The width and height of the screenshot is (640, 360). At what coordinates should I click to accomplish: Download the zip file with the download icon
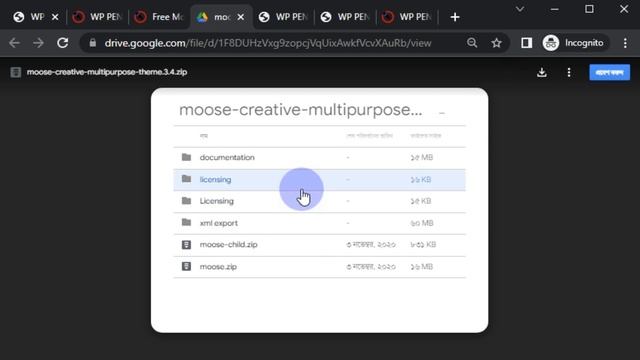coord(542,73)
